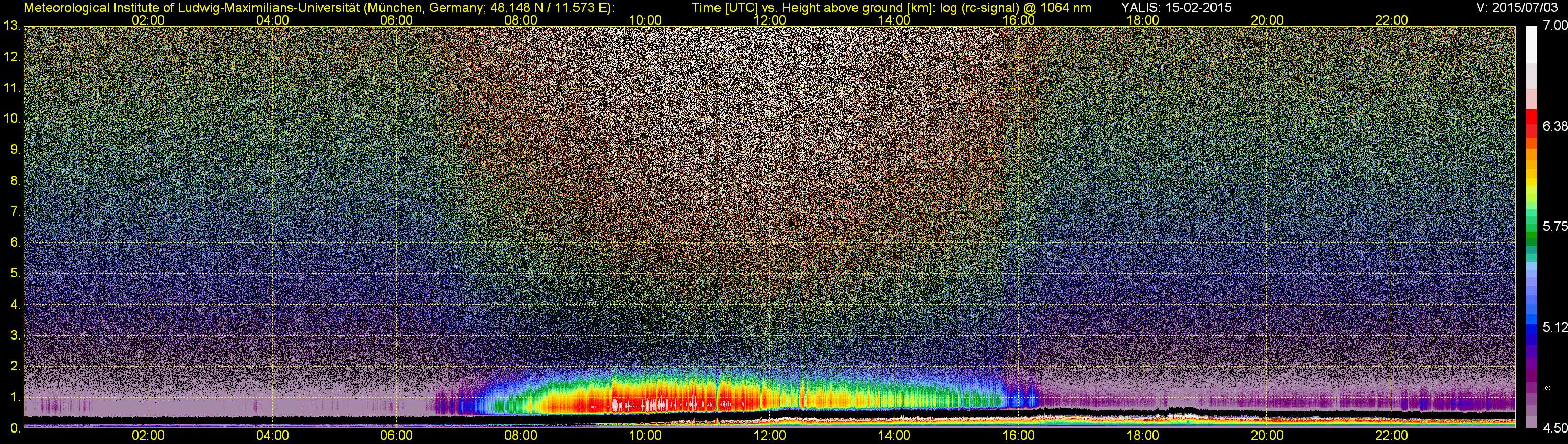Click the 12:00 label on the bottom axis

click(x=769, y=436)
